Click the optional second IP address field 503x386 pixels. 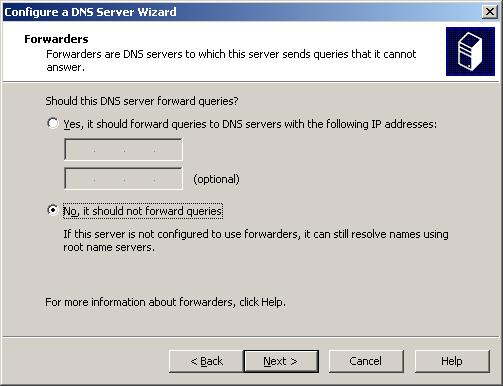click(x=123, y=179)
